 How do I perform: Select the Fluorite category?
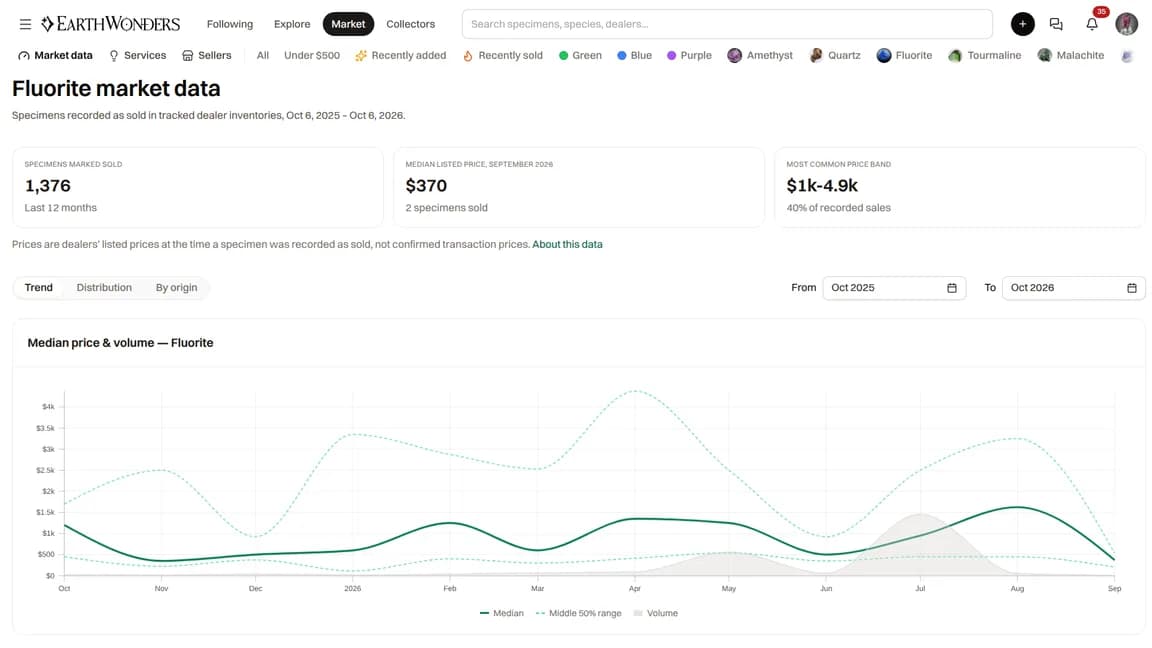pos(904,55)
